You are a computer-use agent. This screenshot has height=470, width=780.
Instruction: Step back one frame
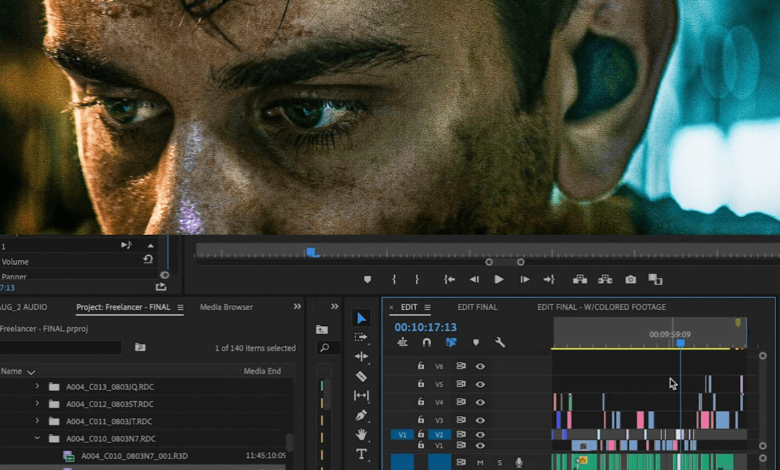pyautogui.click(x=474, y=280)
